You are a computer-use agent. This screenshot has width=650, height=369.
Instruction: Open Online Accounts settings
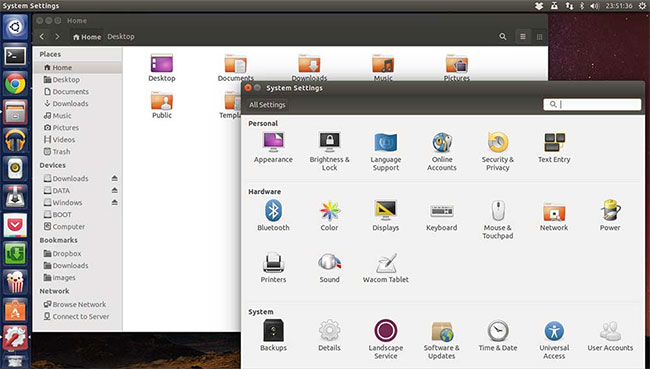[x=442, y=151]
